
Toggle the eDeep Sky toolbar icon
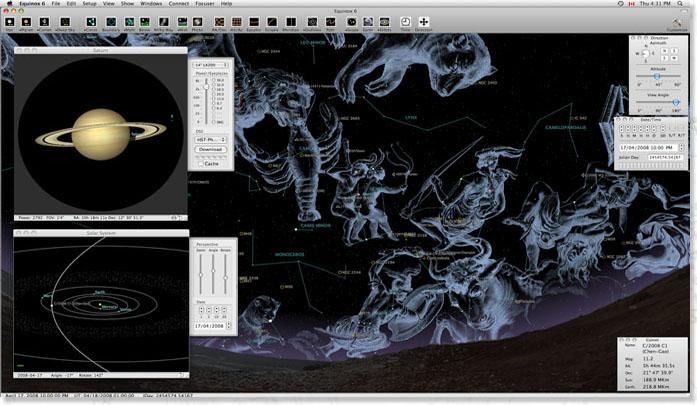[x=65, y=21]
